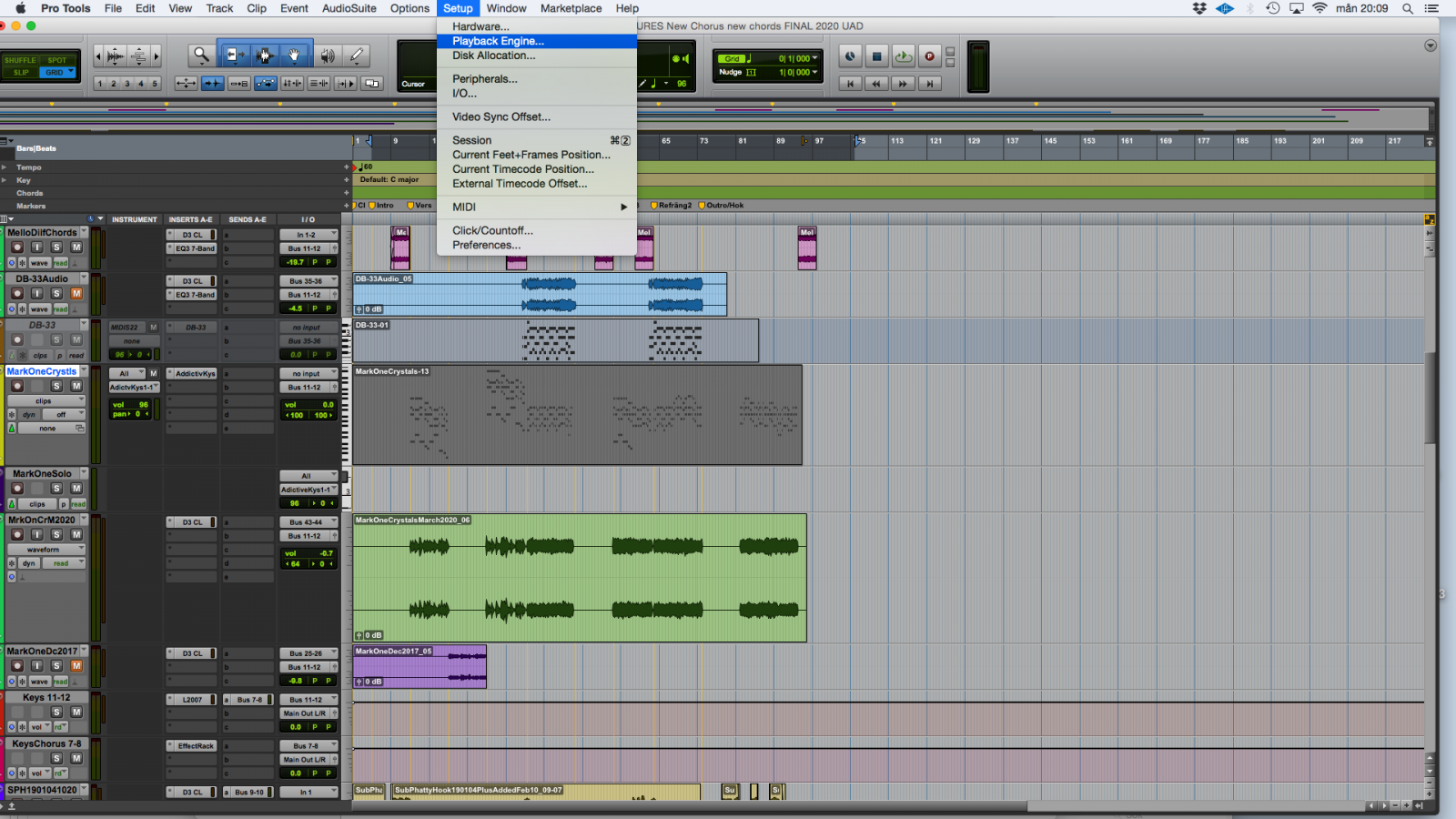Activate Shuffle edit mode
1456x819 pixels.
tap(20, 60)
